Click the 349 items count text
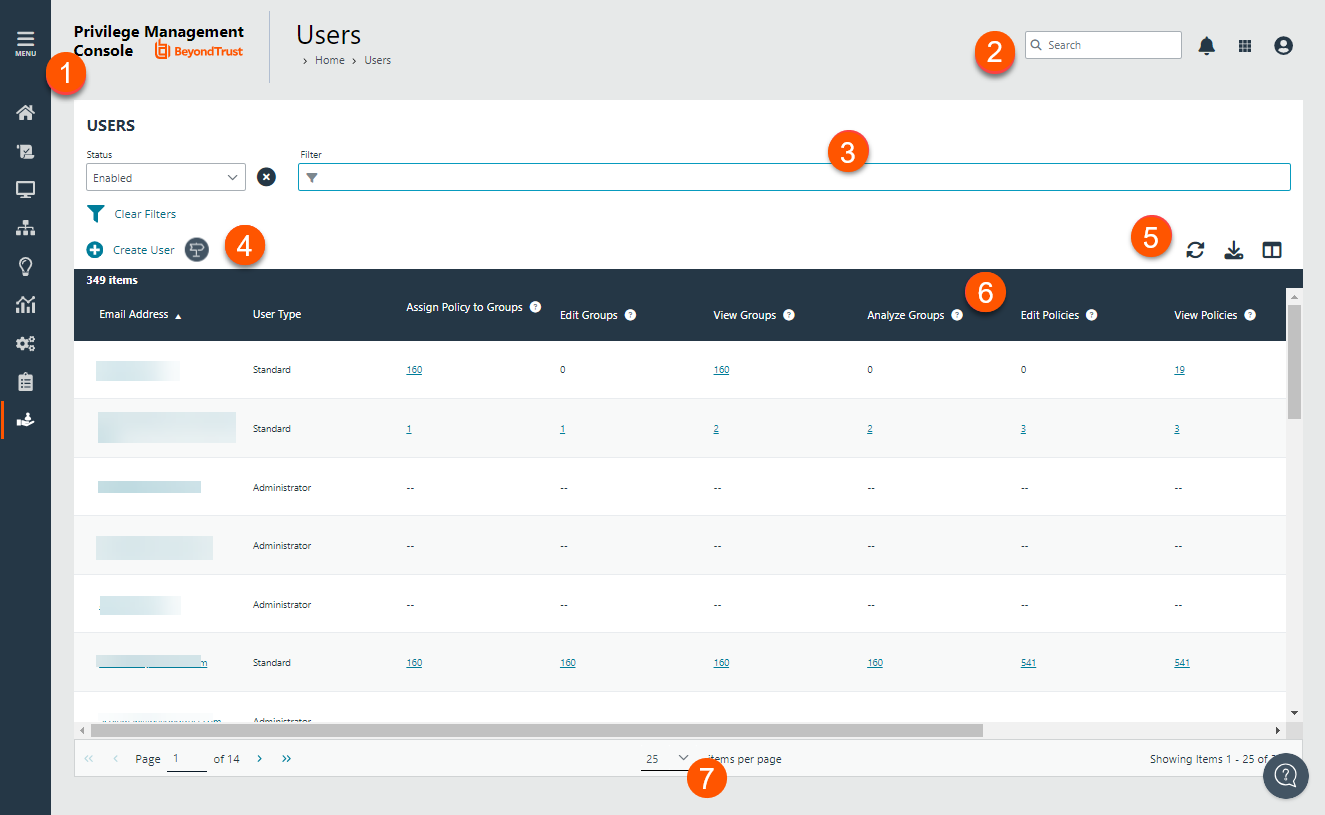The width and height of the screenshot is (1325, 815). tap(112, 281)
